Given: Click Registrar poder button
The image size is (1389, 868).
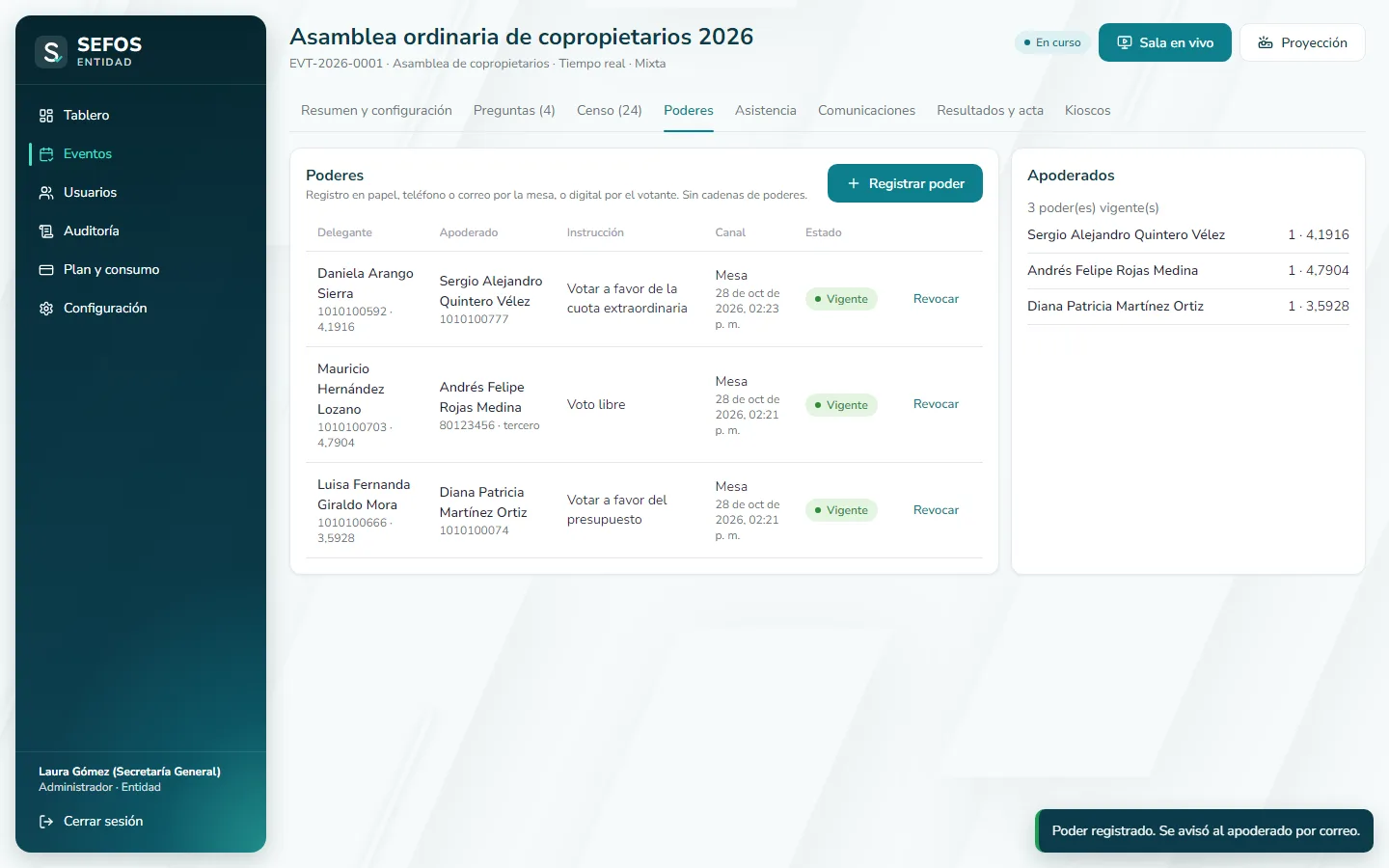Looking at the screenshot, I should [905, 183].
